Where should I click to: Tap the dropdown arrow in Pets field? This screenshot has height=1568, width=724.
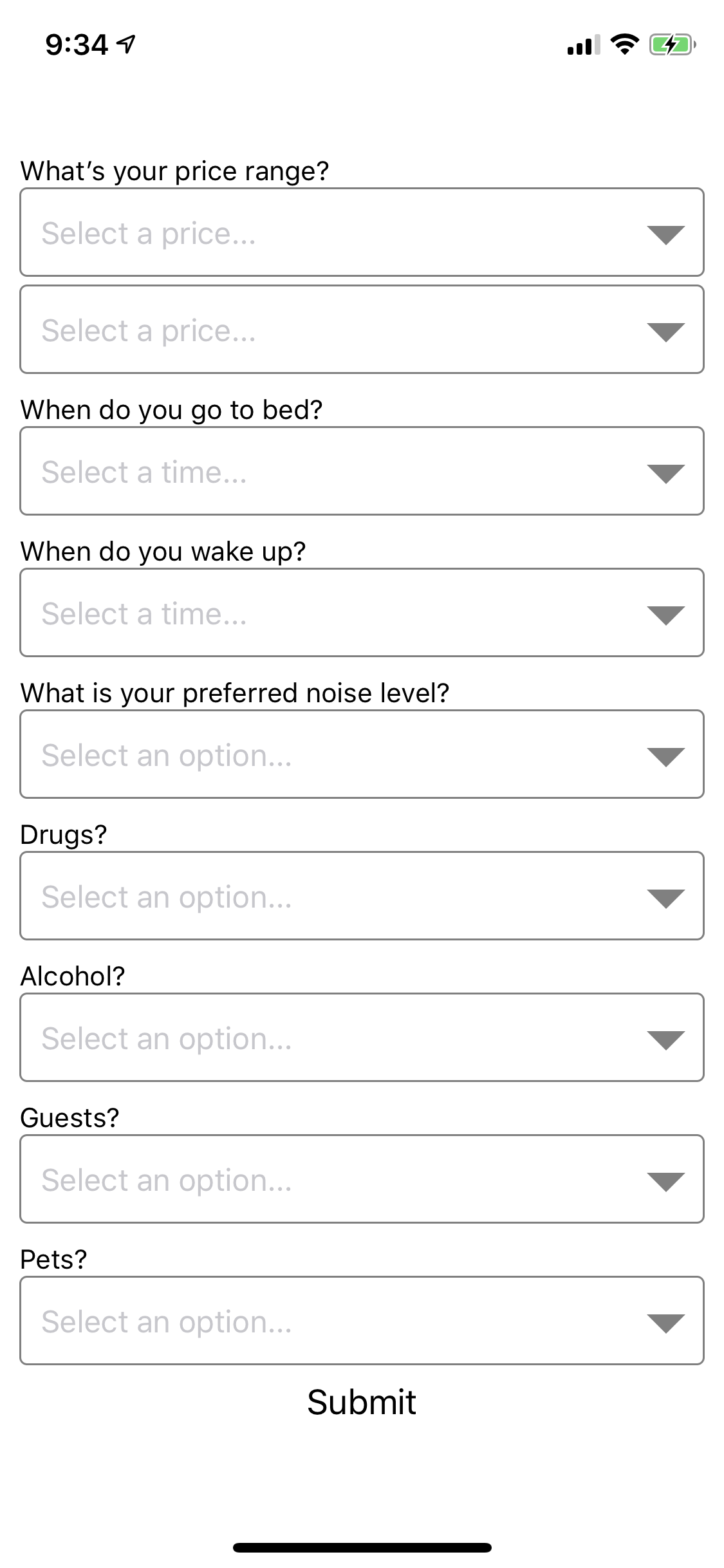click(665, 1323)
